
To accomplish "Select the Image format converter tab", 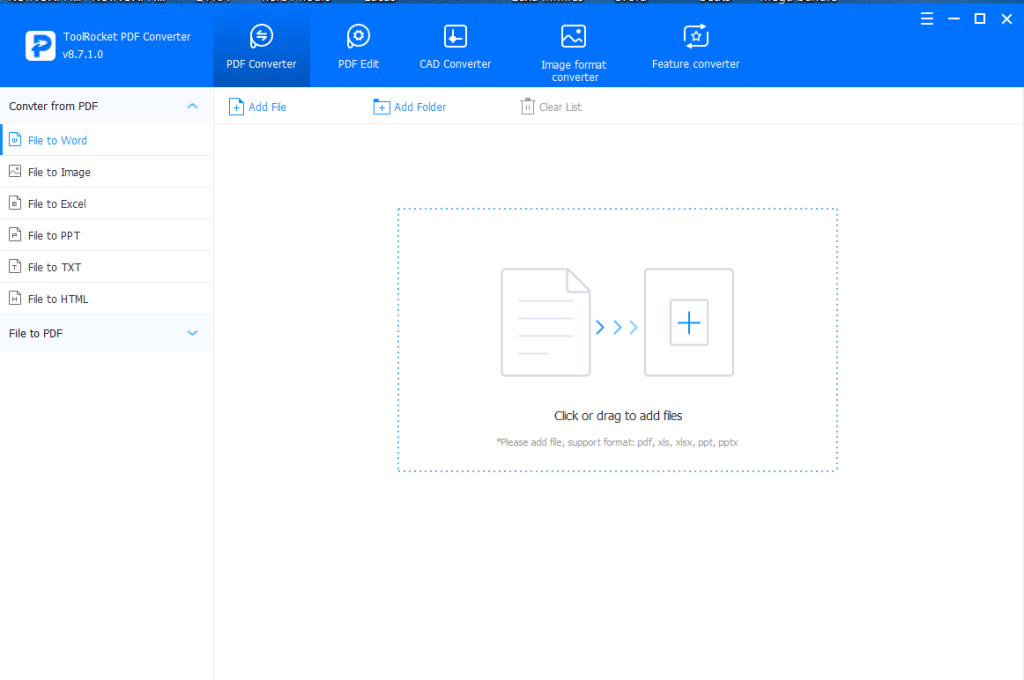I will tap(573, 52).
